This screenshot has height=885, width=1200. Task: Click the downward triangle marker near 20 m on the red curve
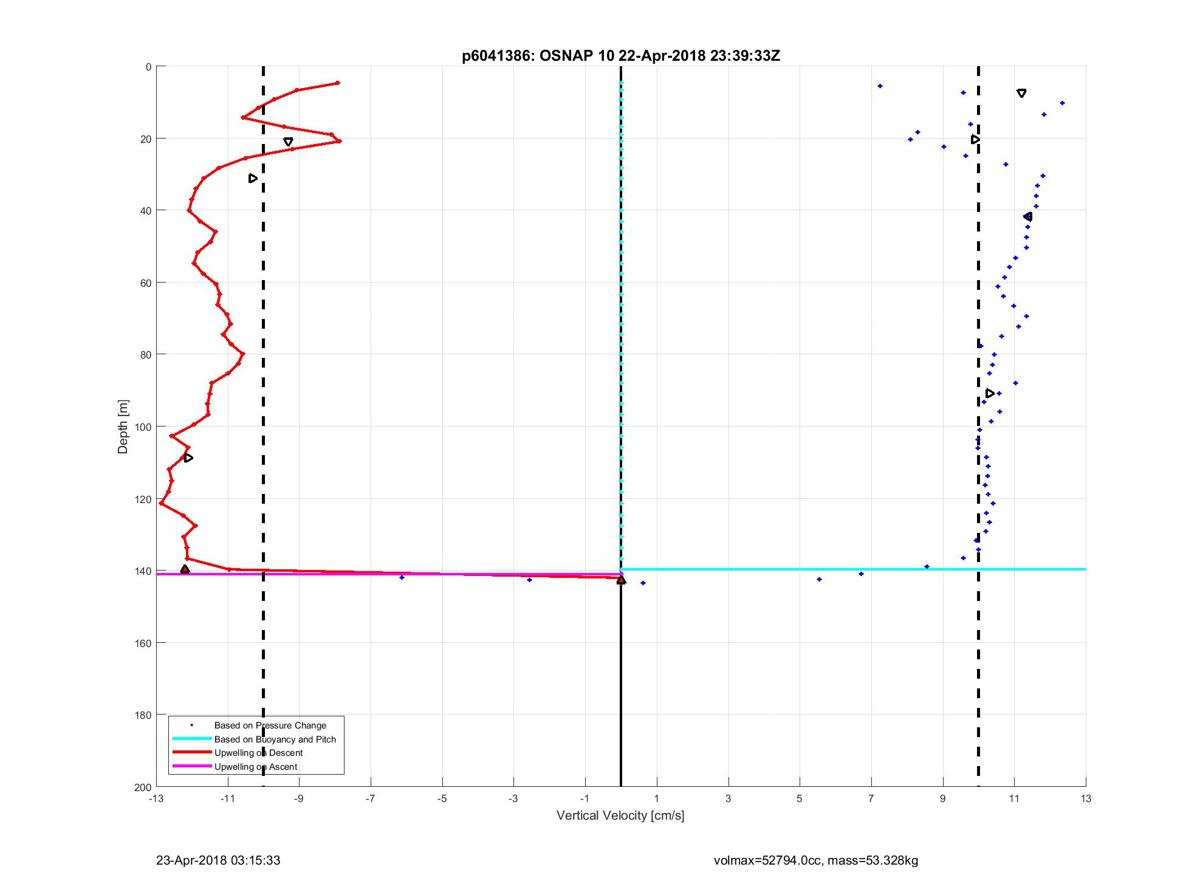click(288, 142)
